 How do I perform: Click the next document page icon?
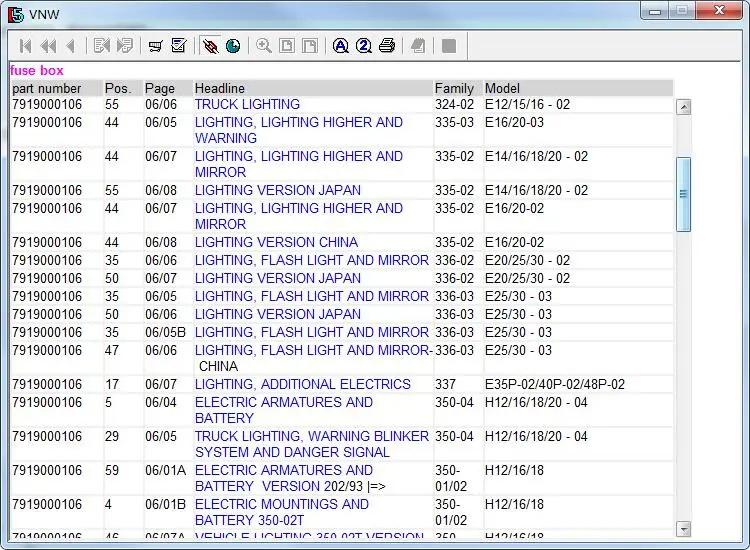pos(125,46)
